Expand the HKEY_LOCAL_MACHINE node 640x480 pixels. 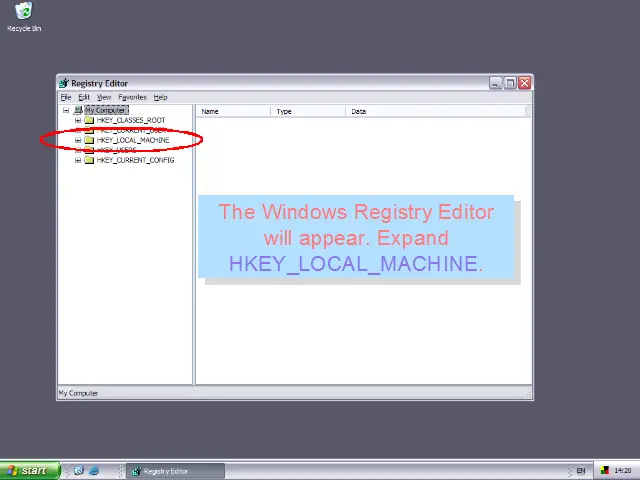(78, 140)
